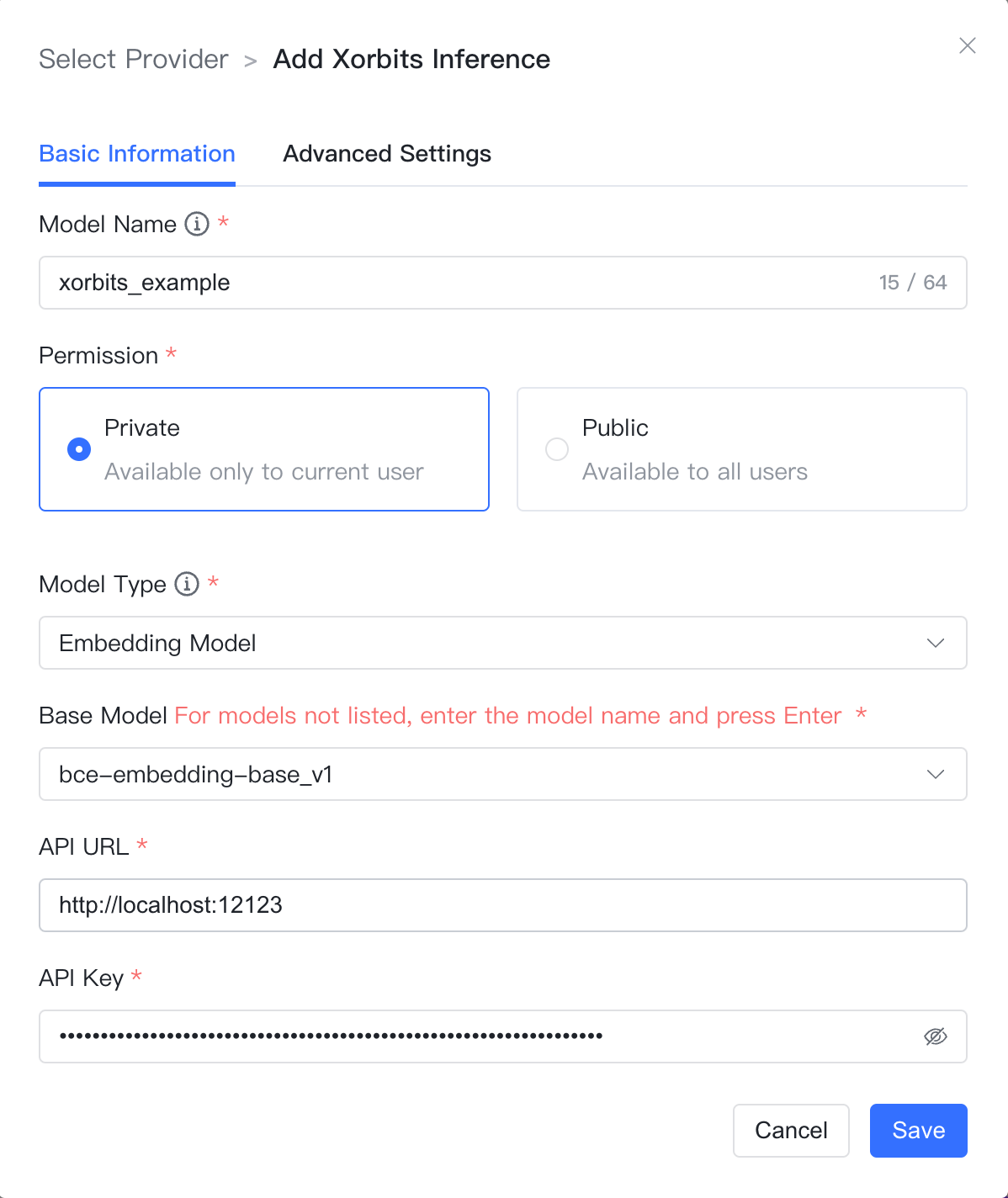
Task: Toggle API Key visibility eye icon
Action: tap(936, 1036)
